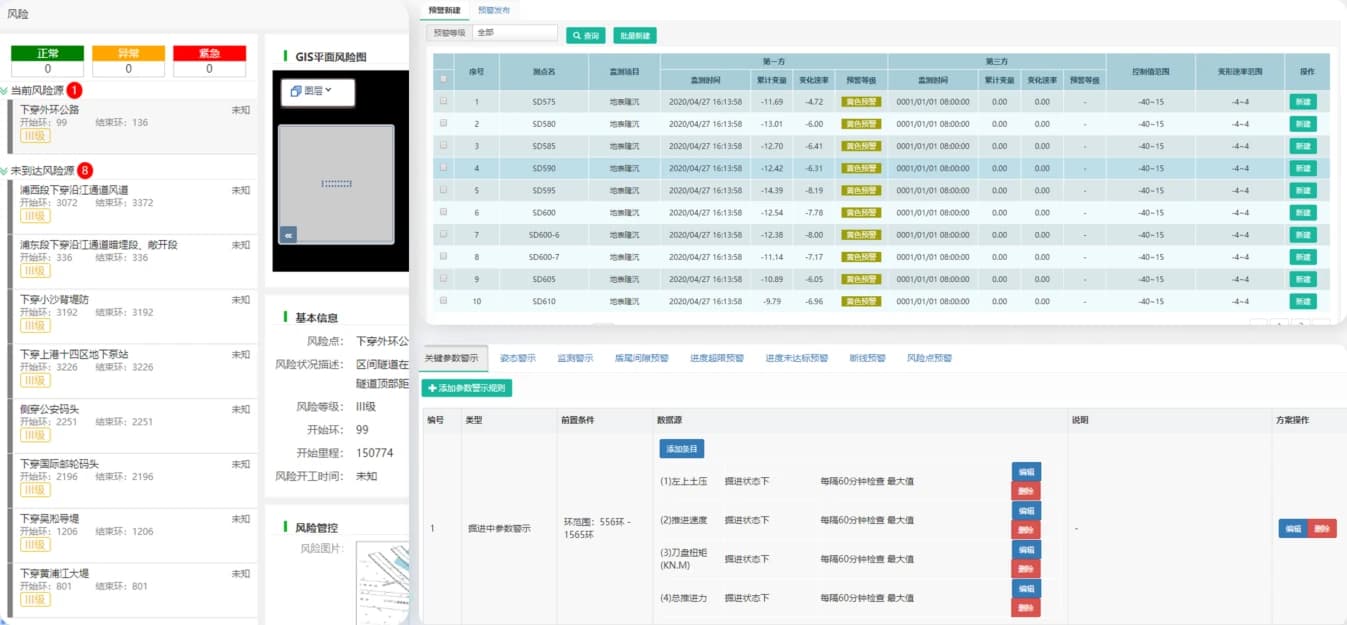This screenshot has width=1347, height=625.
Task: Click 新建 for row SD600-7
Action: pos(1303,257)
